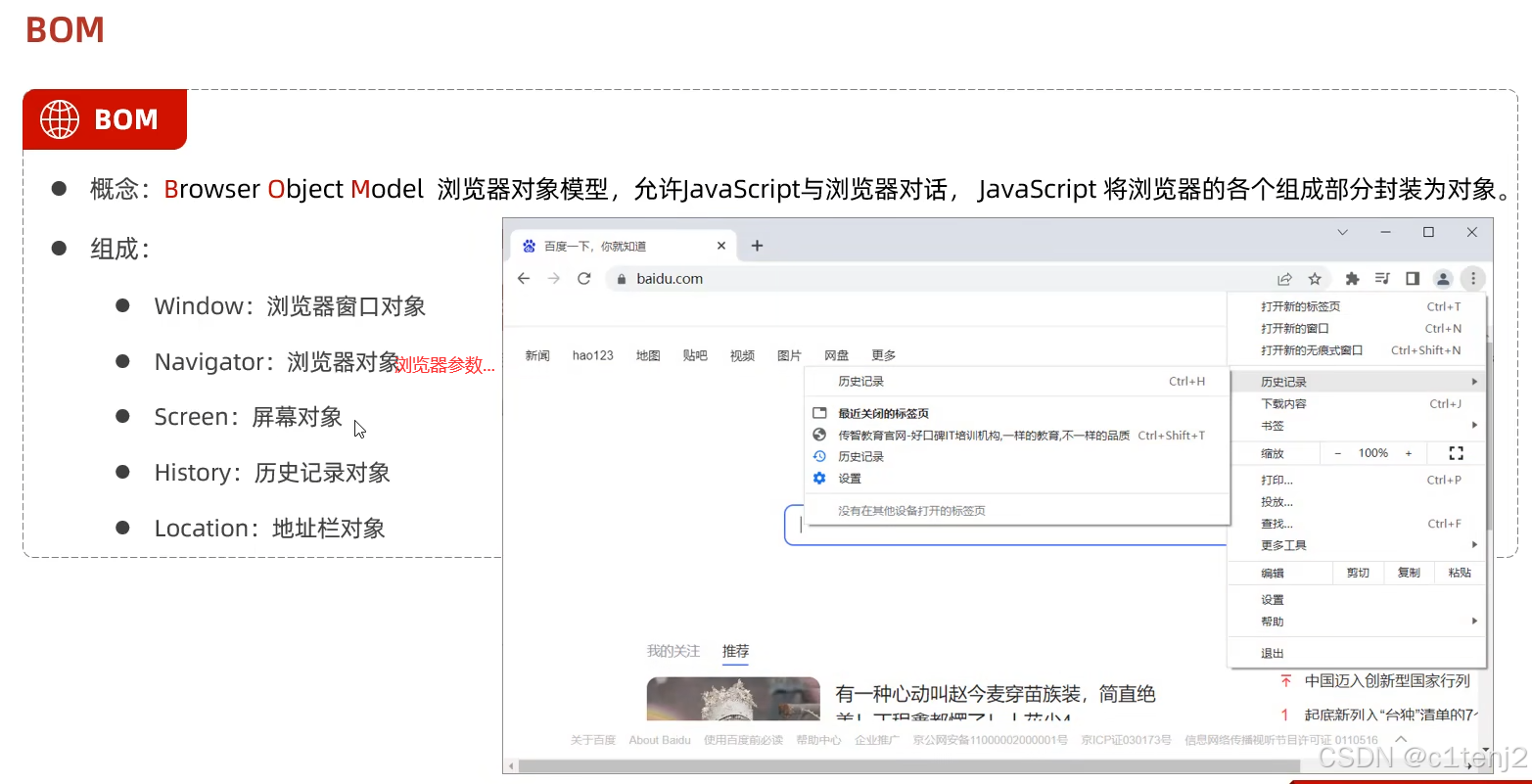1532x784 pixels.
Task: Open the tab search chevron at window top
Action: click(x=1342, y=232)
